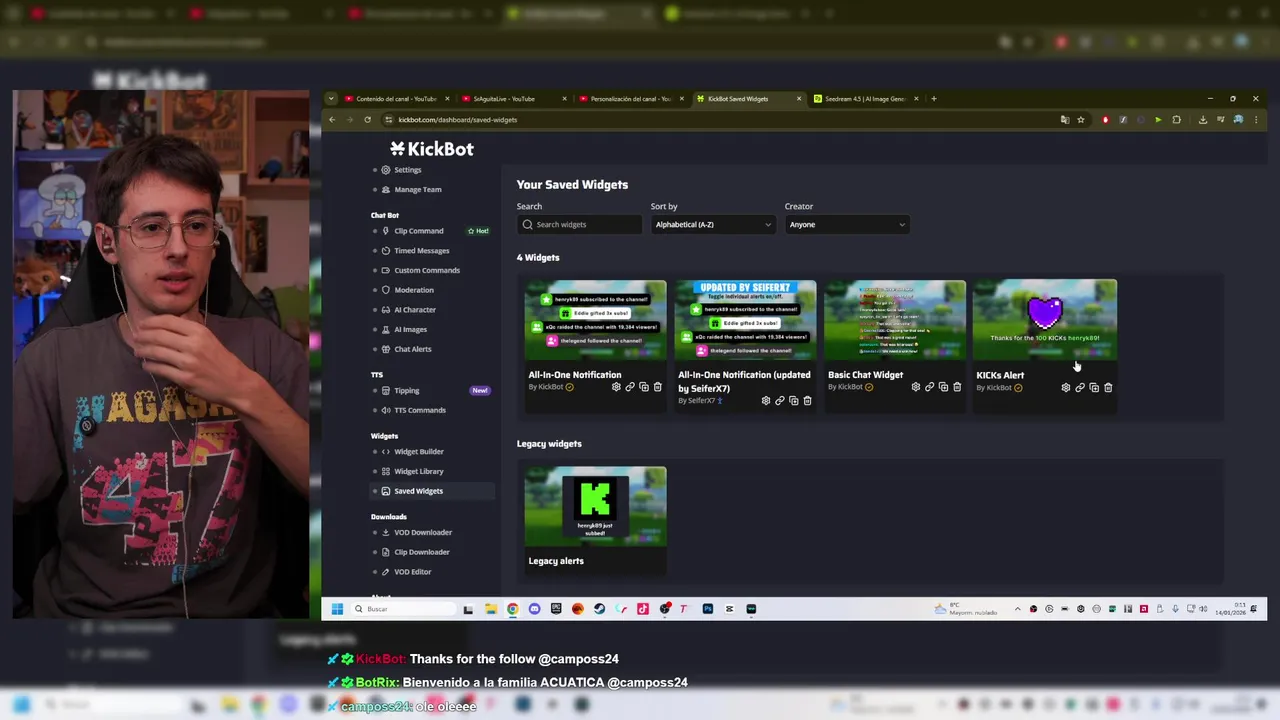Click the Windows Start button
Screen dimensions: 1280x720
[x=337, y=609]
